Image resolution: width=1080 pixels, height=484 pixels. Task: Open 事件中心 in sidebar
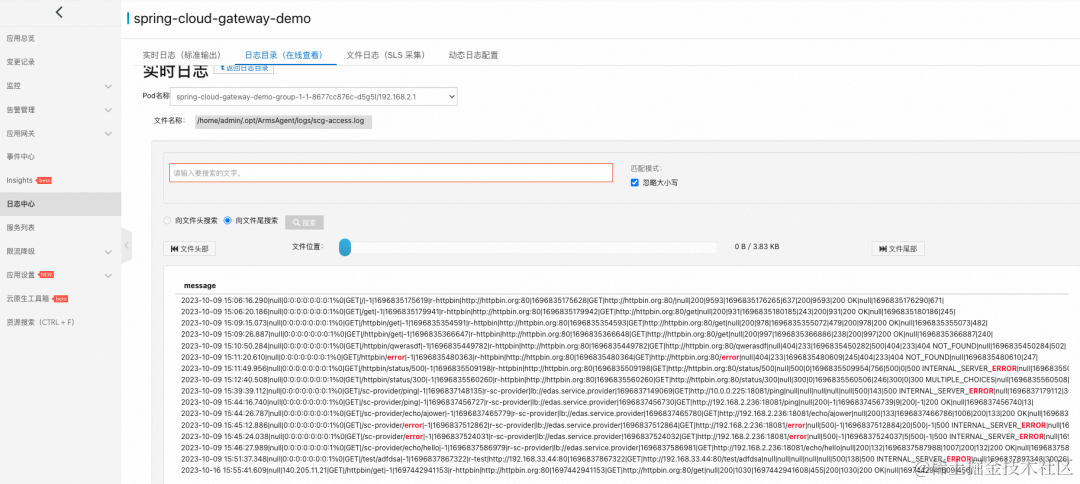pos(21,157)
